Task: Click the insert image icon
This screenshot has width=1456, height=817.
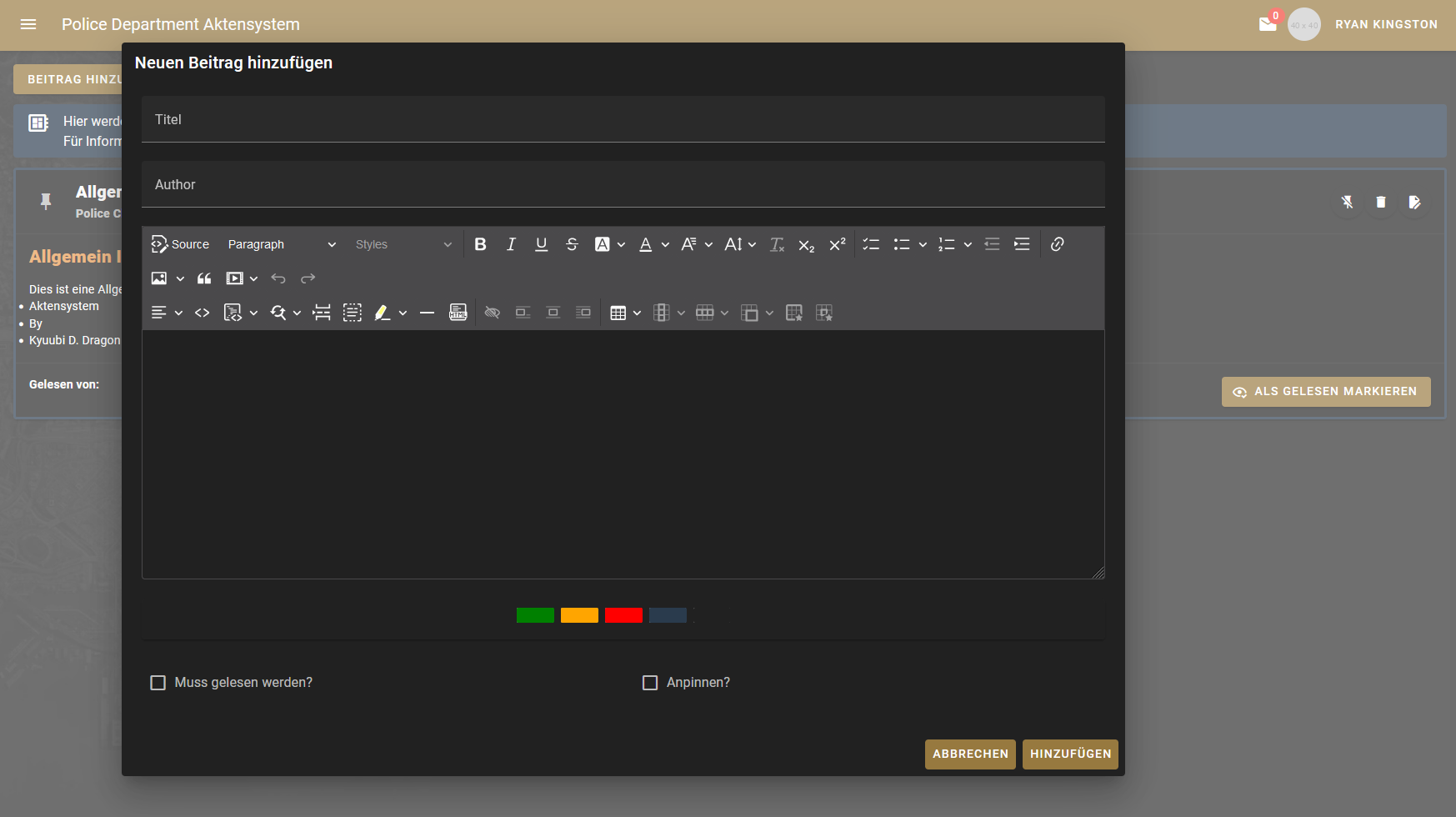Action: pos(159,278)
